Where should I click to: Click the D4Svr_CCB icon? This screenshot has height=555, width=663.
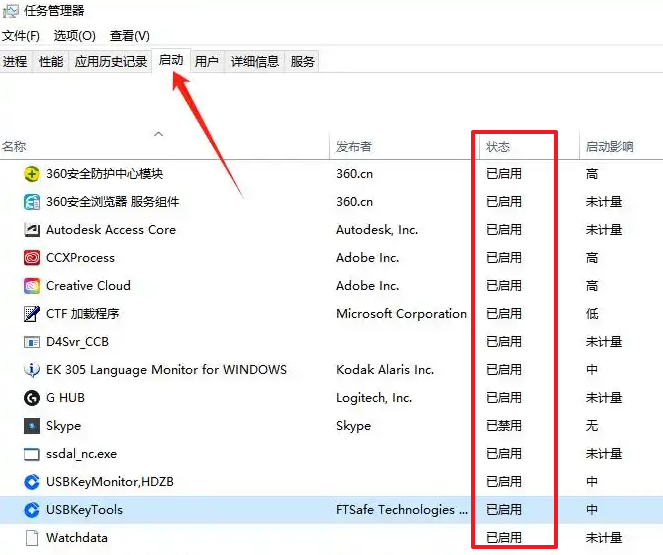click(x=32, y=342)
